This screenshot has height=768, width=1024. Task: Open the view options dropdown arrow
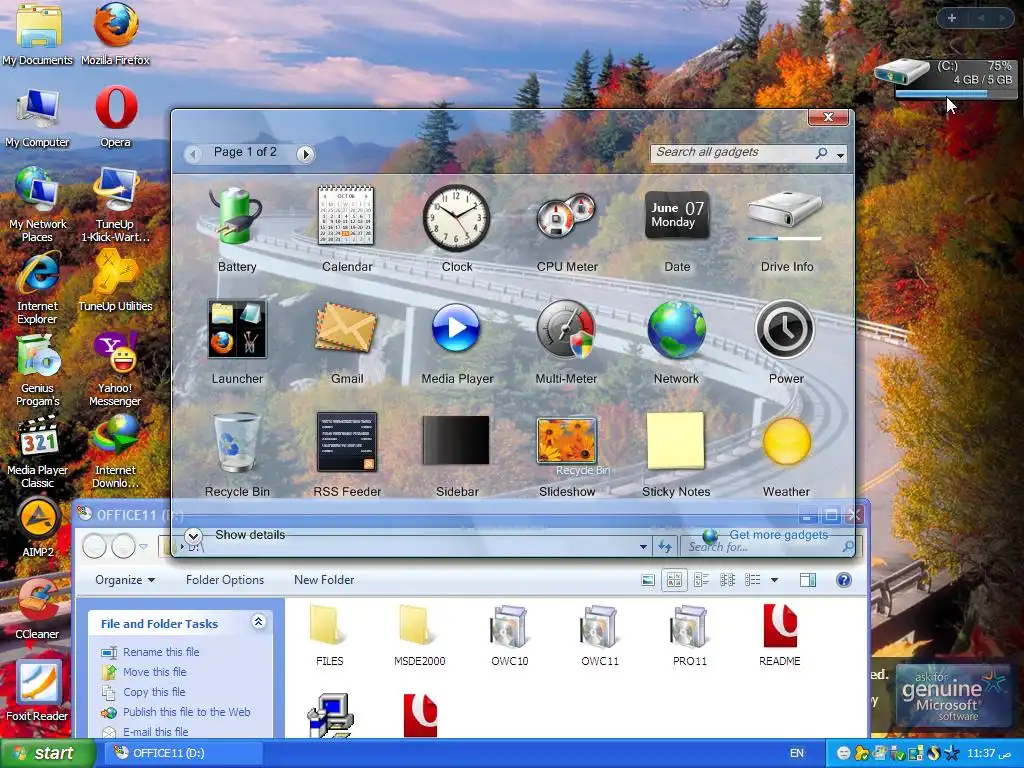775,580
